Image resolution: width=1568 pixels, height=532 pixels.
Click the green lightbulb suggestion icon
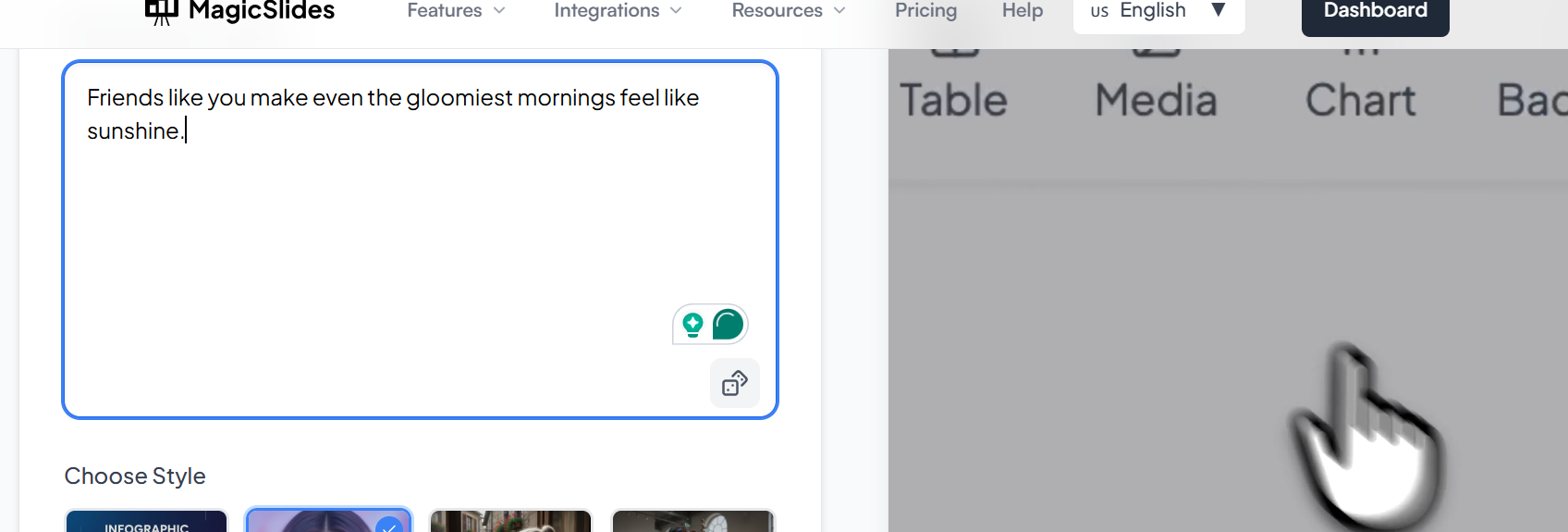tap(692, 325)
